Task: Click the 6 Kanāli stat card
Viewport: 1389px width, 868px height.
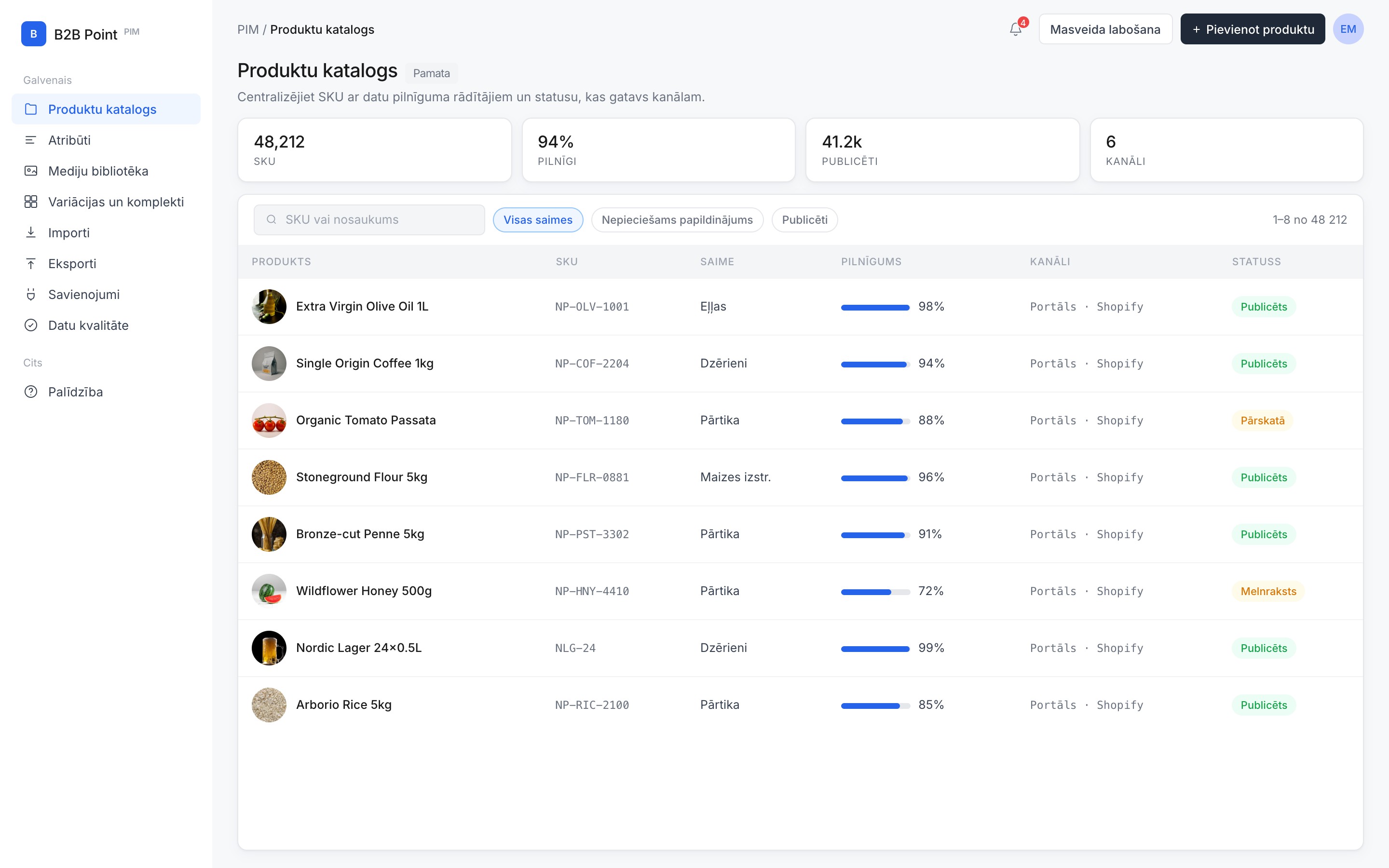Action: 1226,150
